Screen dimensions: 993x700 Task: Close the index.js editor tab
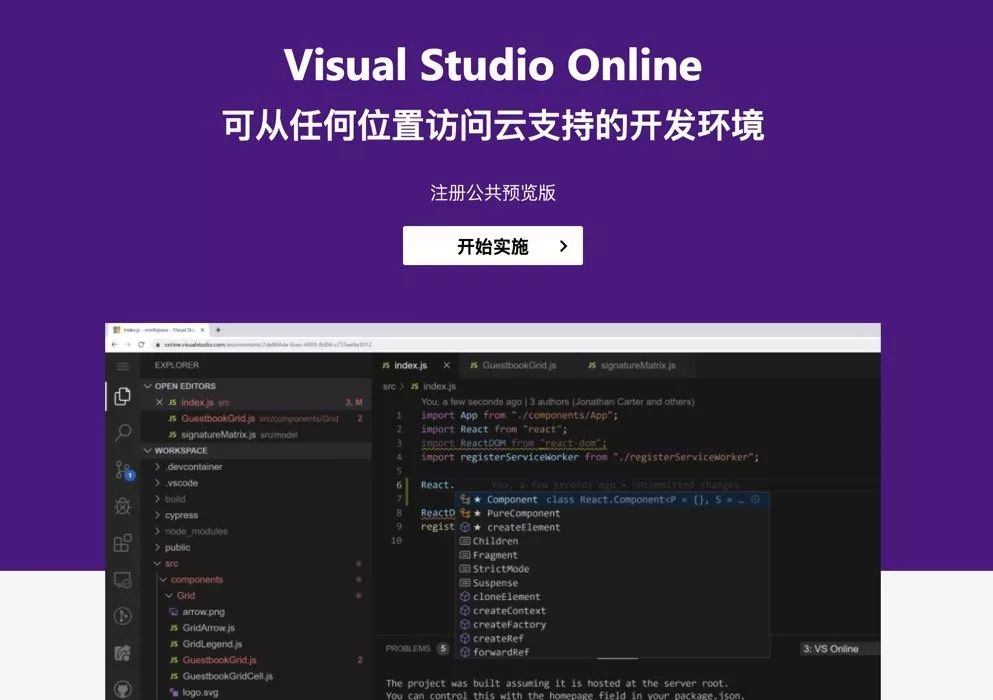coord(446,366)
